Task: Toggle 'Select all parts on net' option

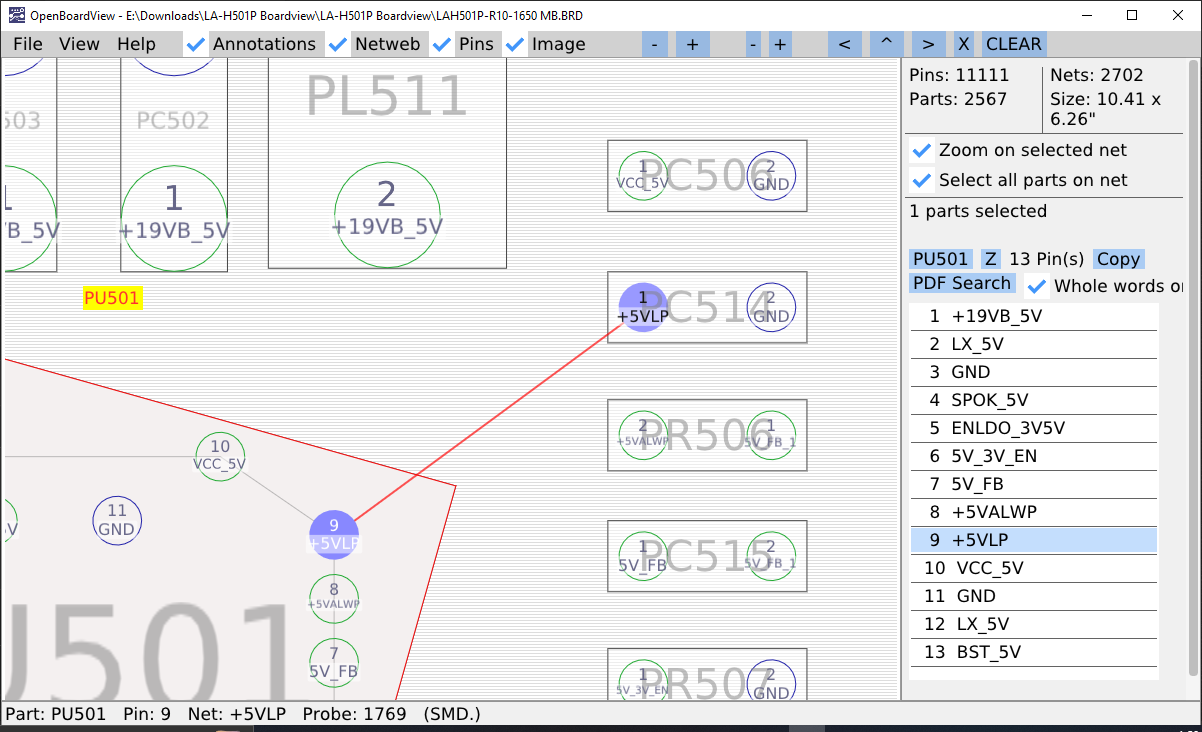Action: tap(922, 181)
